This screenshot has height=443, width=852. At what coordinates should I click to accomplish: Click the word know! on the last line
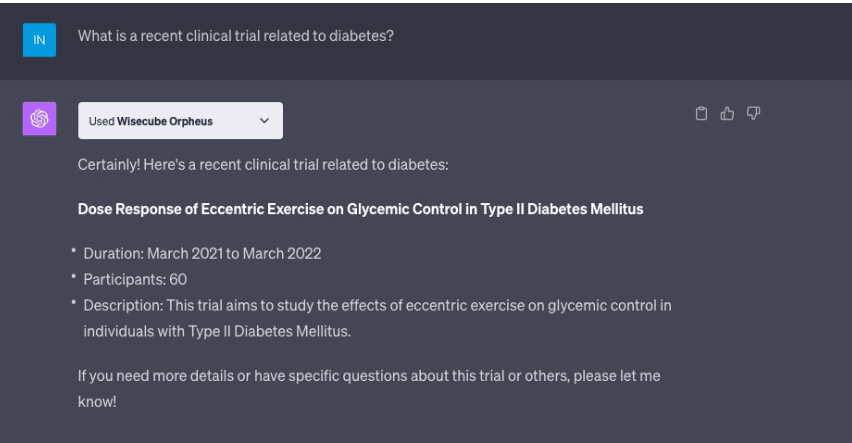coord(97,402)
